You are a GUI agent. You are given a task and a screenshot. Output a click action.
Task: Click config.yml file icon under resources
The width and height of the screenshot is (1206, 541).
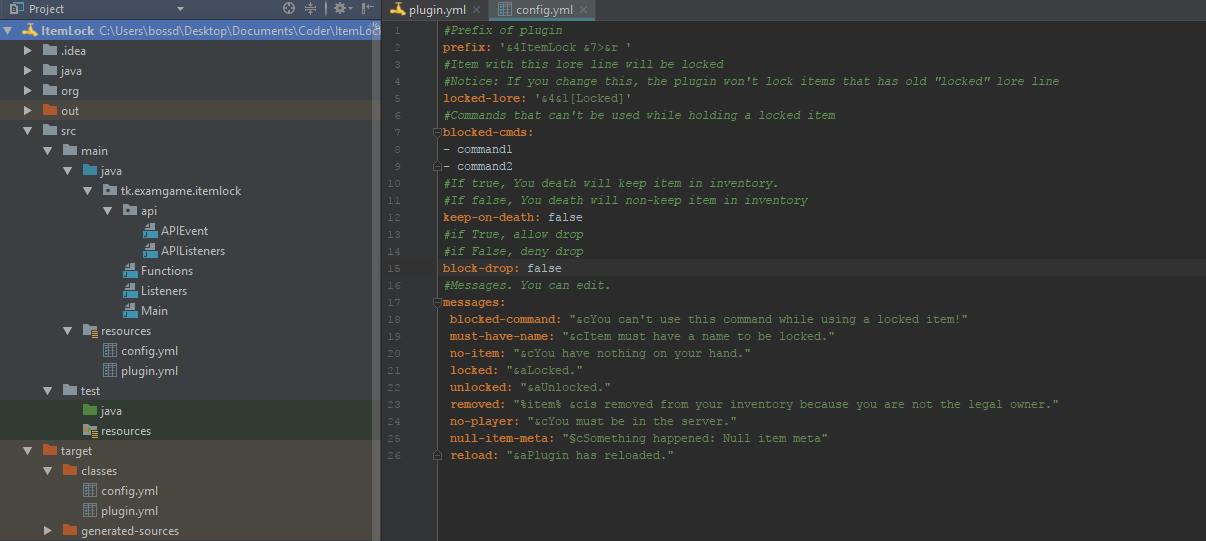(x=110, y=351)
